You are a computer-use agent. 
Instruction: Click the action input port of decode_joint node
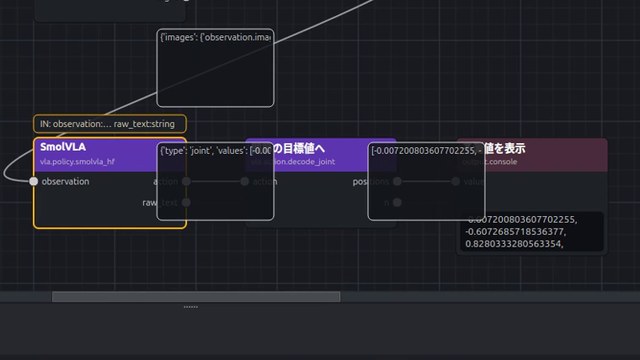[x=244, y=181]
